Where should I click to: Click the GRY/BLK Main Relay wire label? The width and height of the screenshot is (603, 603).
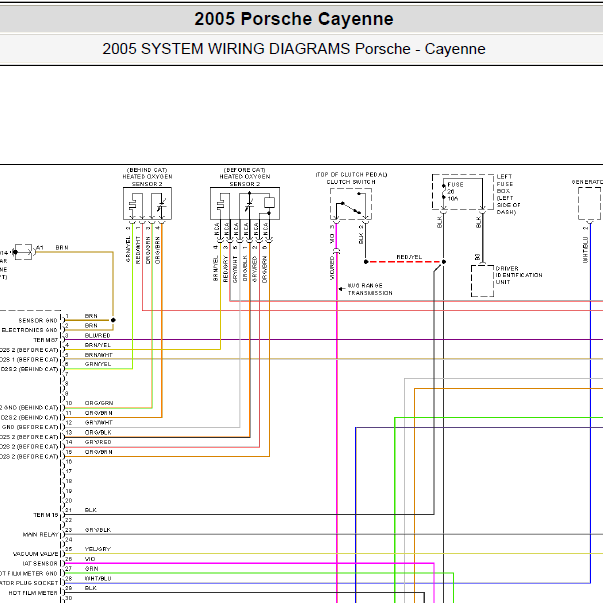point(98,530)
